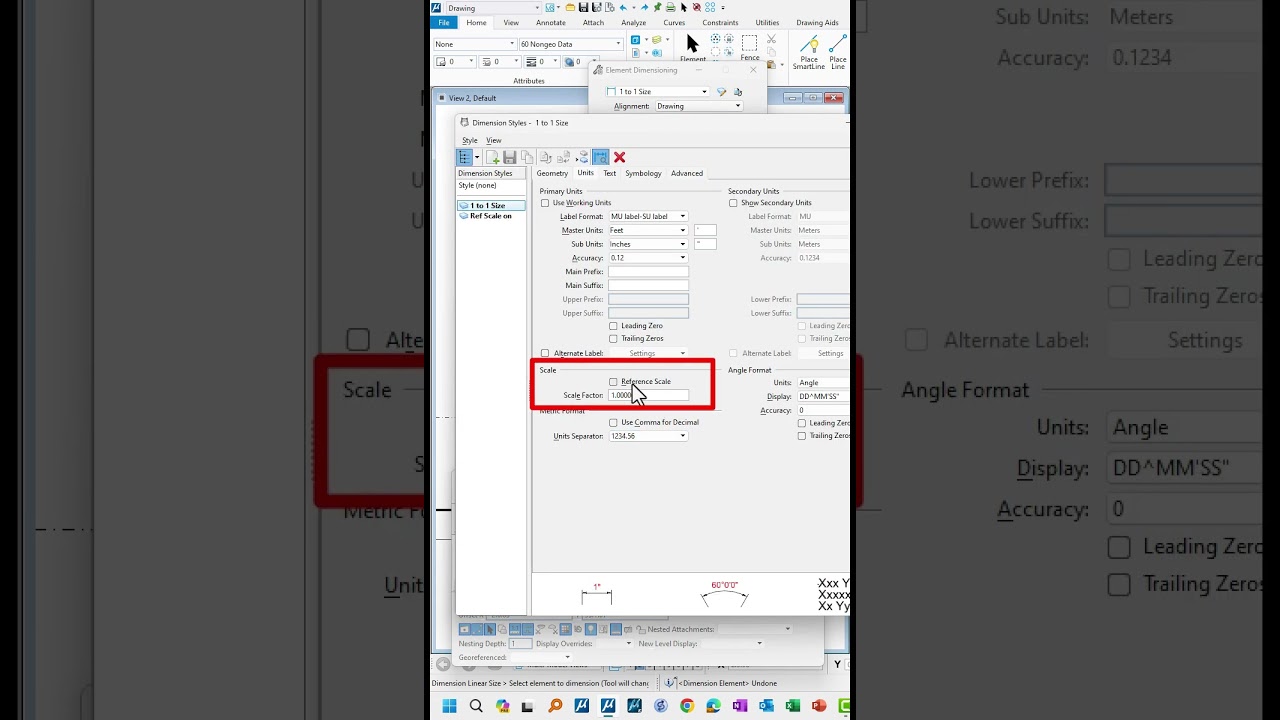Enable Use Comma for Decimal
The height and width of the screenshot is (720, 1280).
613,423
